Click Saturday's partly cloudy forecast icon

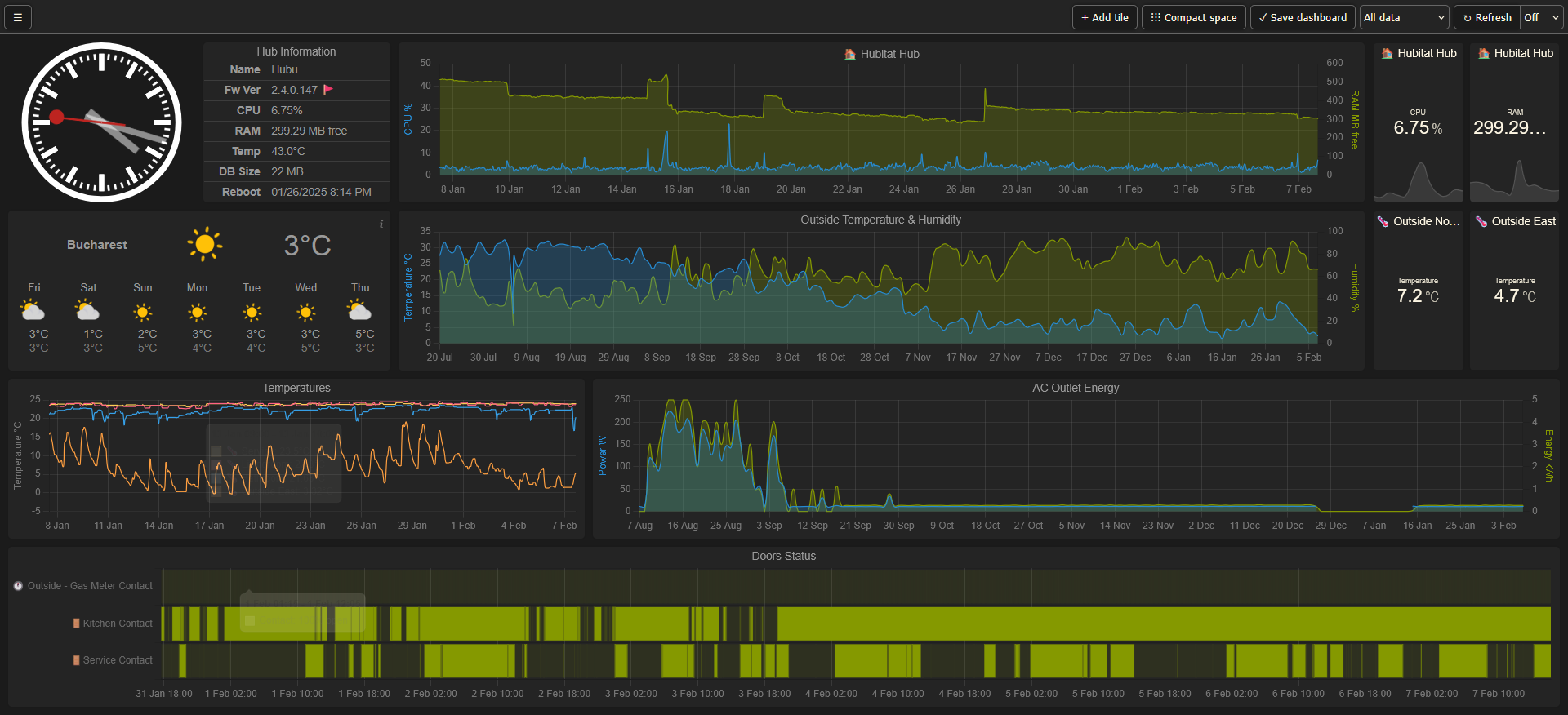coord(88,311)
